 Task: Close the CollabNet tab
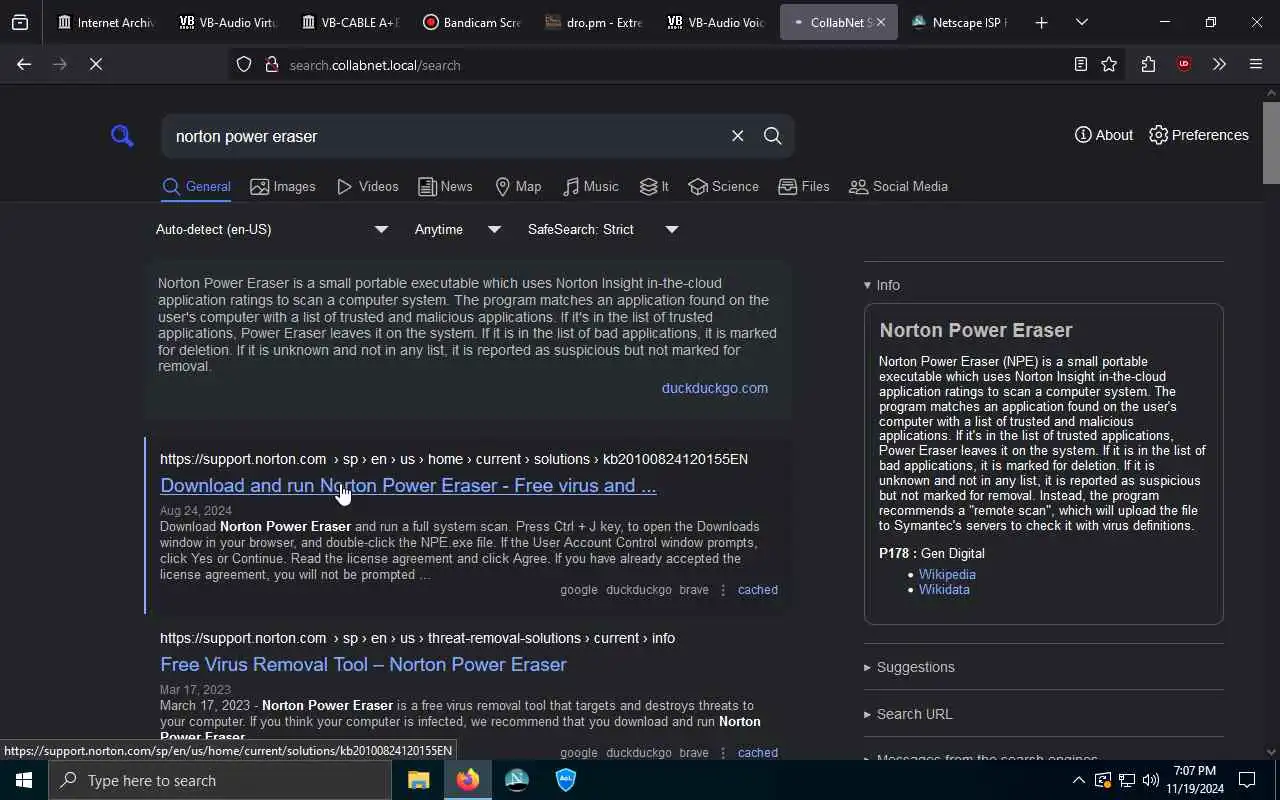881,22
